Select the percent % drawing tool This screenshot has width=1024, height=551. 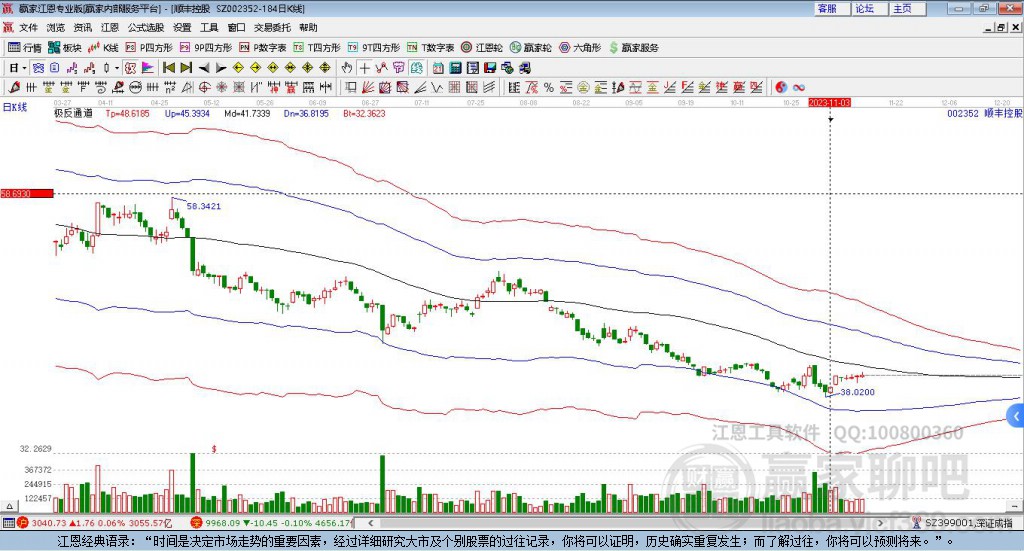click(549, 87)
